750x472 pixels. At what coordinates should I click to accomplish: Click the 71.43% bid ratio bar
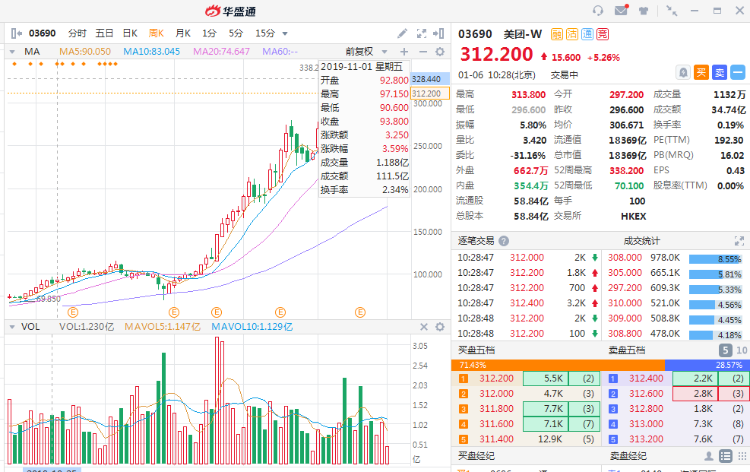558,365
